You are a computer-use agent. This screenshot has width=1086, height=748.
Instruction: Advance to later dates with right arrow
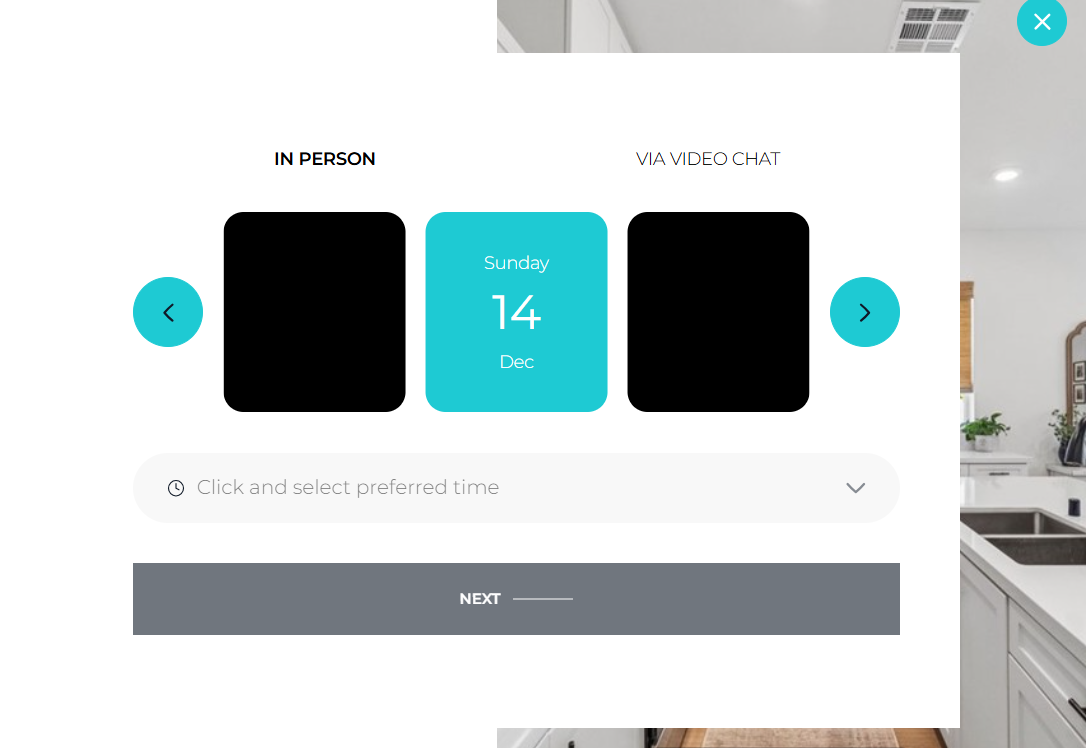pos(865,312)
